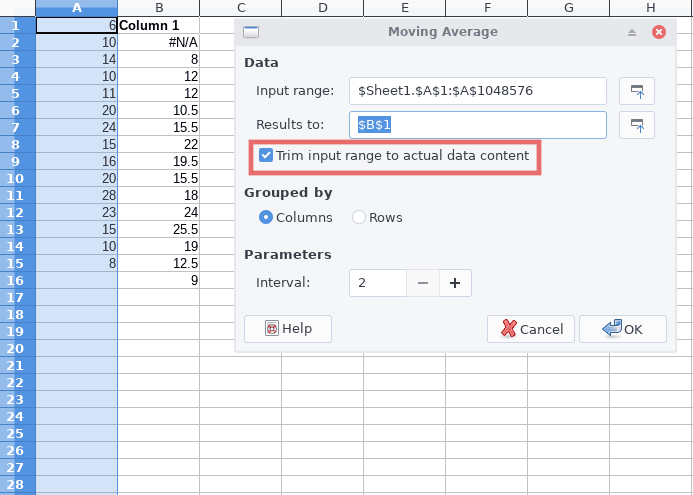
Task: Click the Results to text field
Action: pyautogui.click(x=478, y=125)
